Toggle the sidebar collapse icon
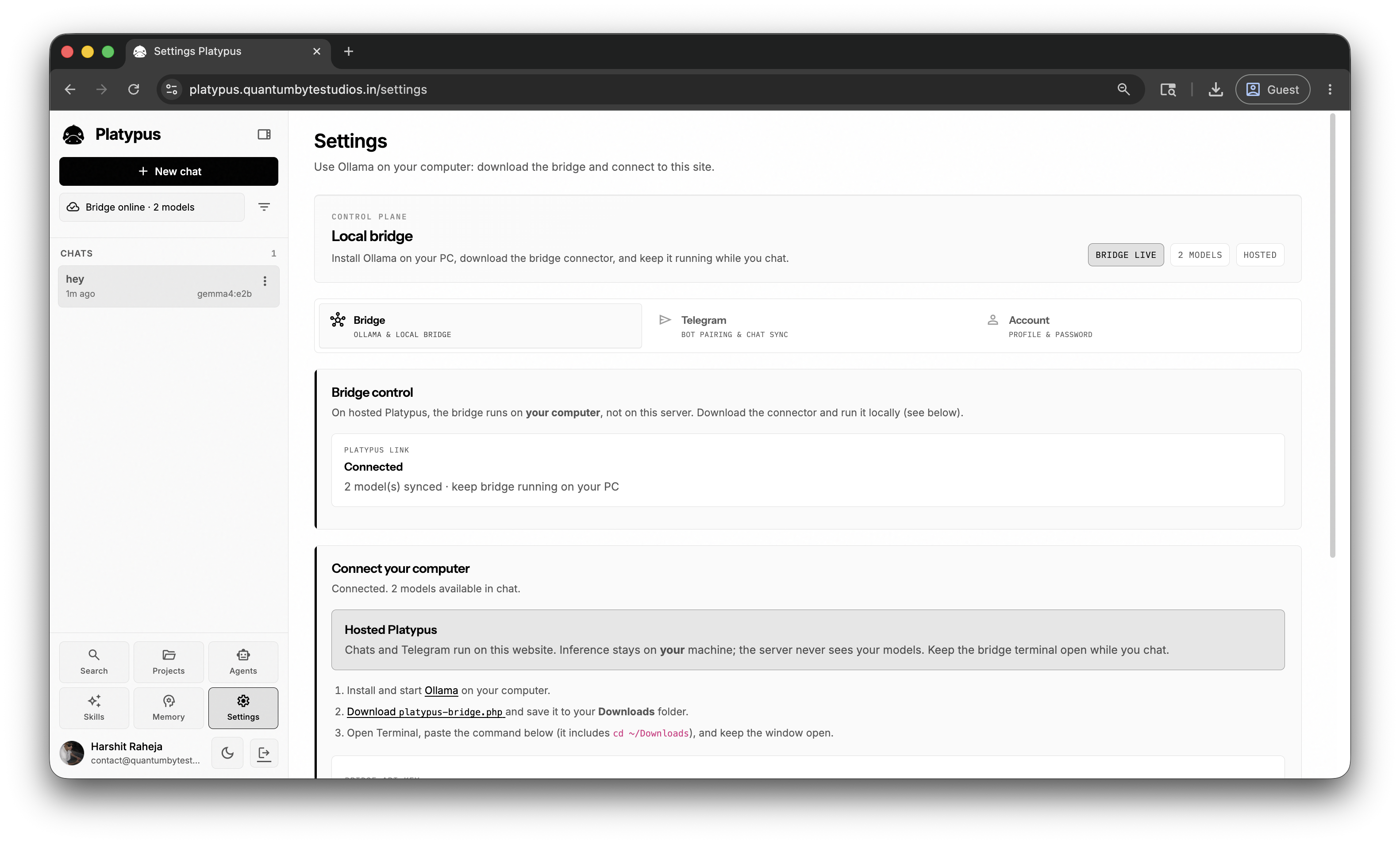Screen dimensions: 1400x844 [264, 134]
